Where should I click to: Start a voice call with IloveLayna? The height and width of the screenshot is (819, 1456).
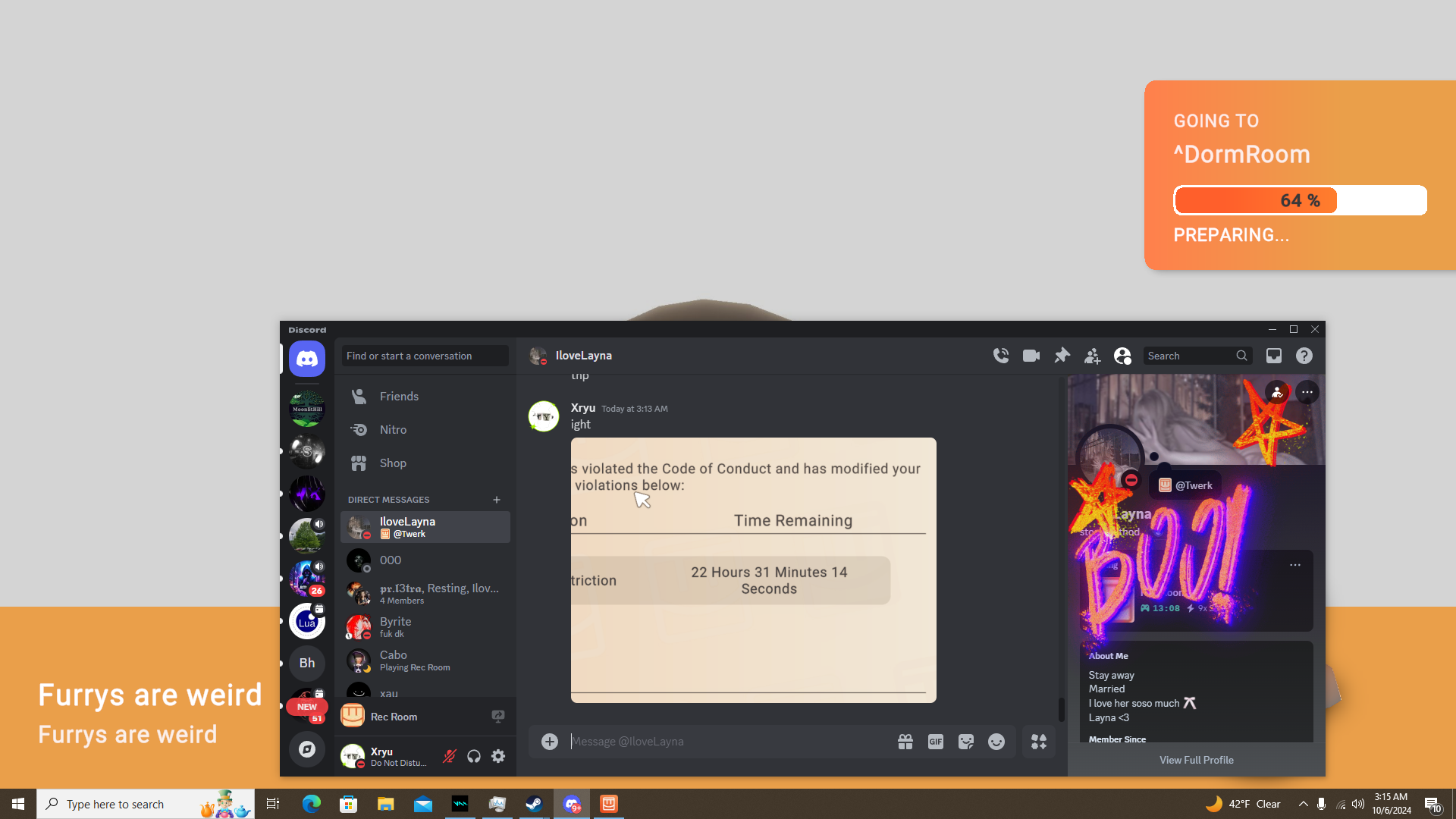coord(1001,356)
